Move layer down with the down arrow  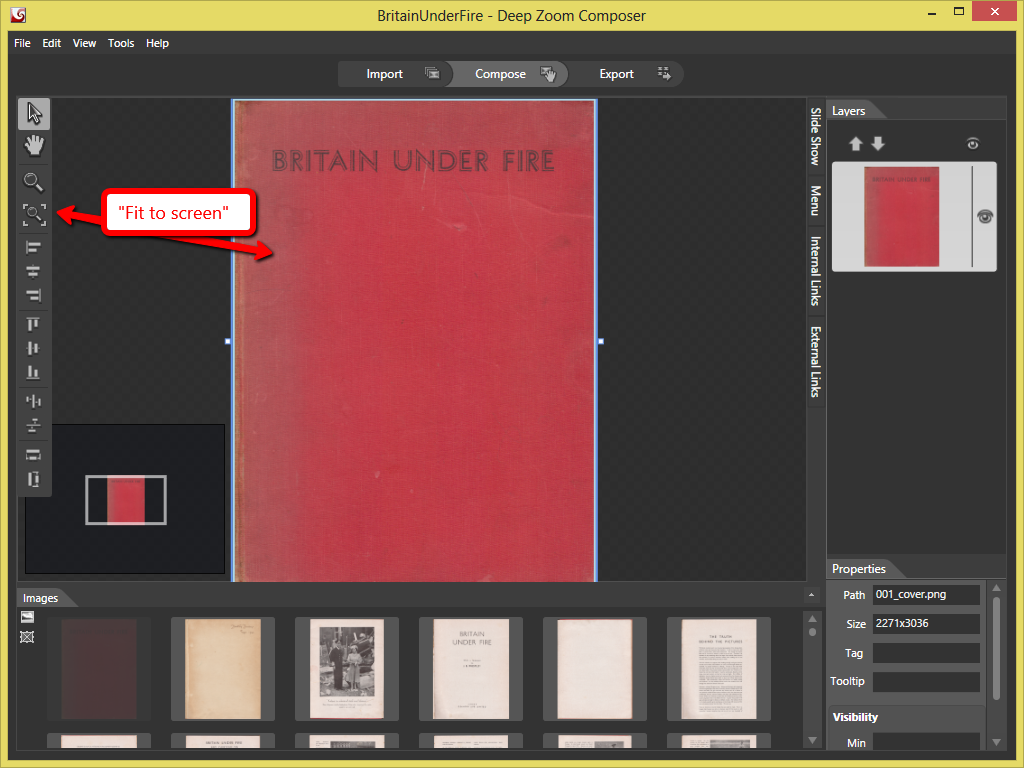pos(878,144)
